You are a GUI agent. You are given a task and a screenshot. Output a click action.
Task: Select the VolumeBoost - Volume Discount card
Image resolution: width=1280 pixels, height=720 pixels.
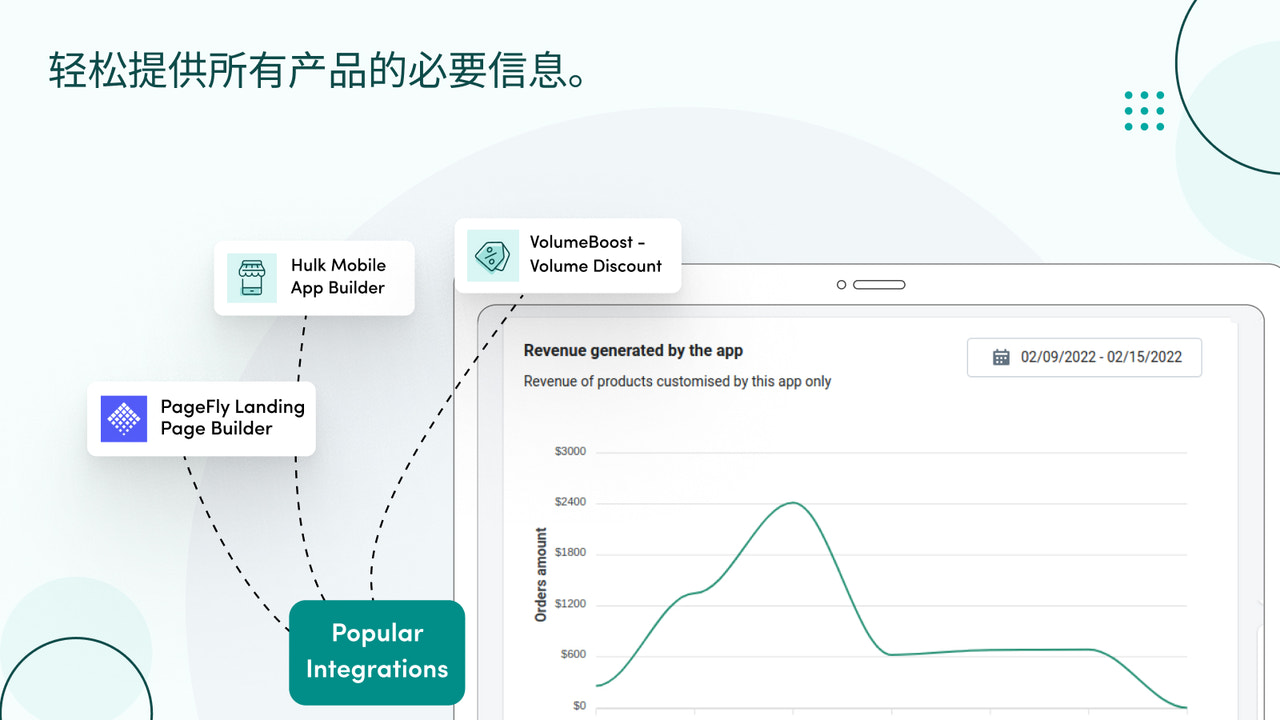[x=568, y=255]
